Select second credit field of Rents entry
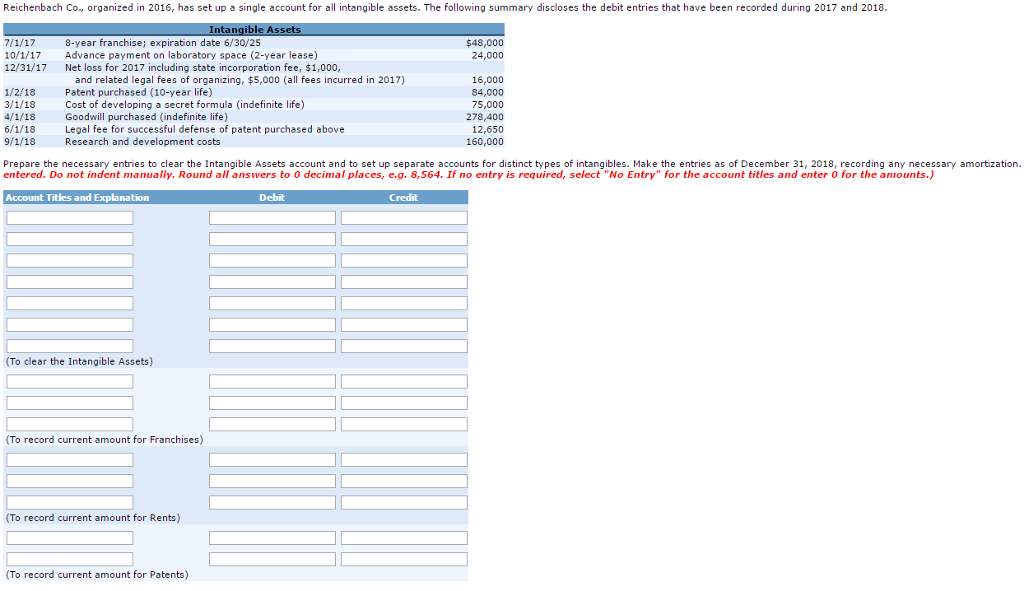The height and width of the screenshot is (591, 1024). pyautogui.click(x=404, y=481)
